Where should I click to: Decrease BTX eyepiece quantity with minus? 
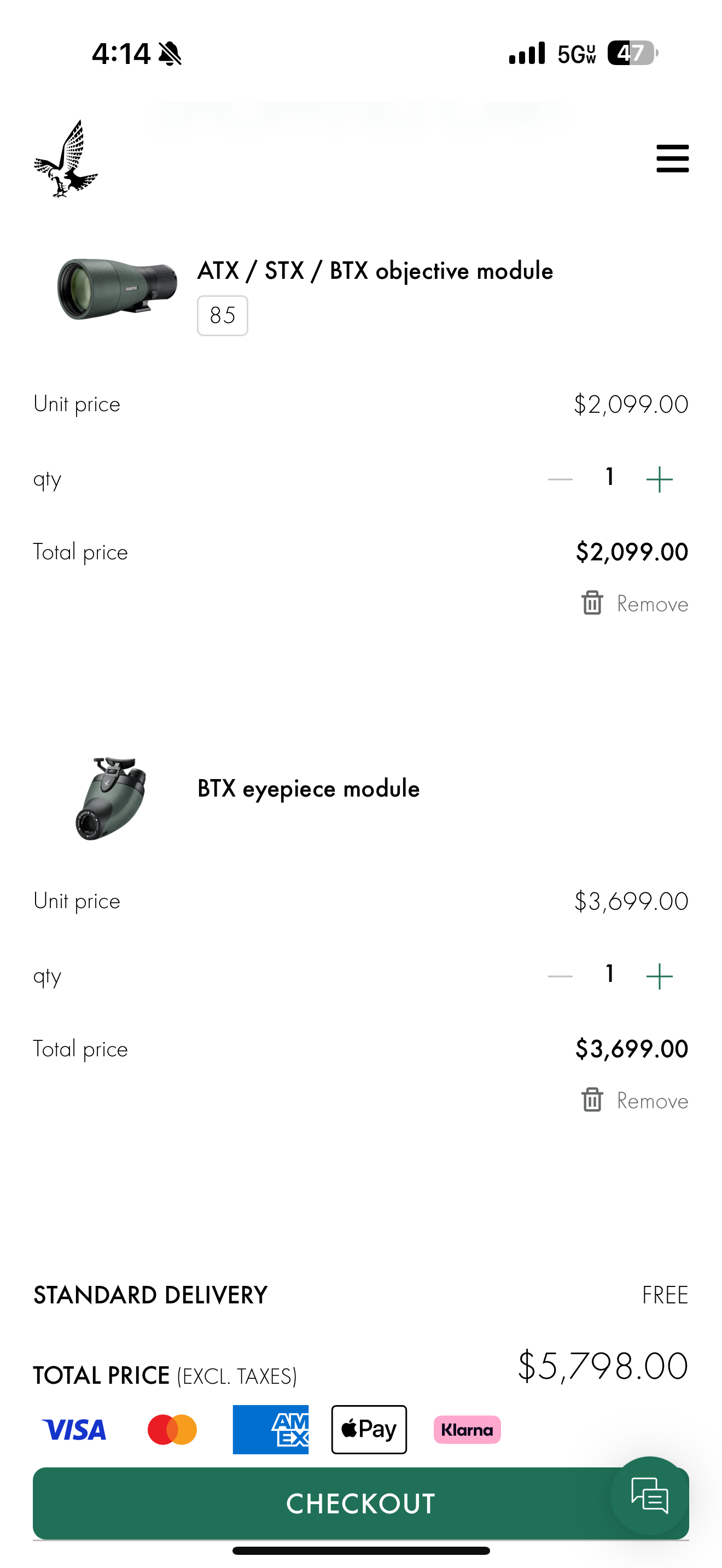(560, 976)
